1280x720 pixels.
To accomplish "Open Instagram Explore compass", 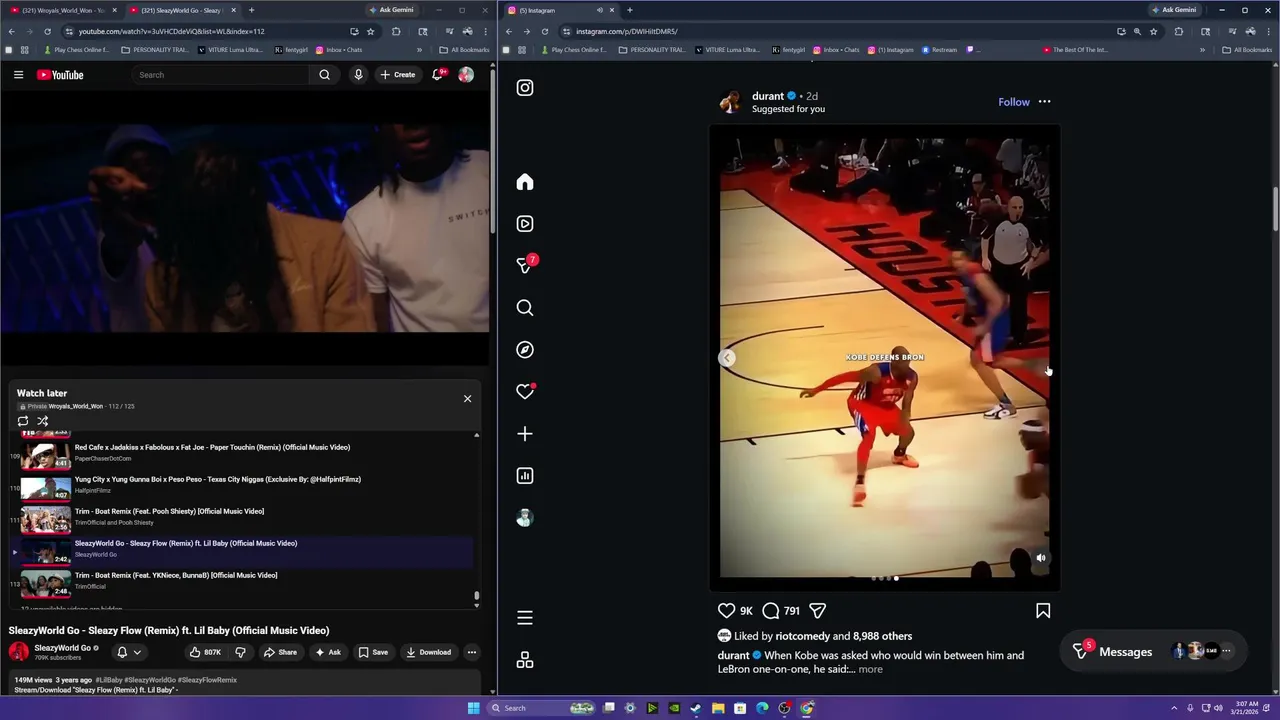I will (x=525, y=350).
